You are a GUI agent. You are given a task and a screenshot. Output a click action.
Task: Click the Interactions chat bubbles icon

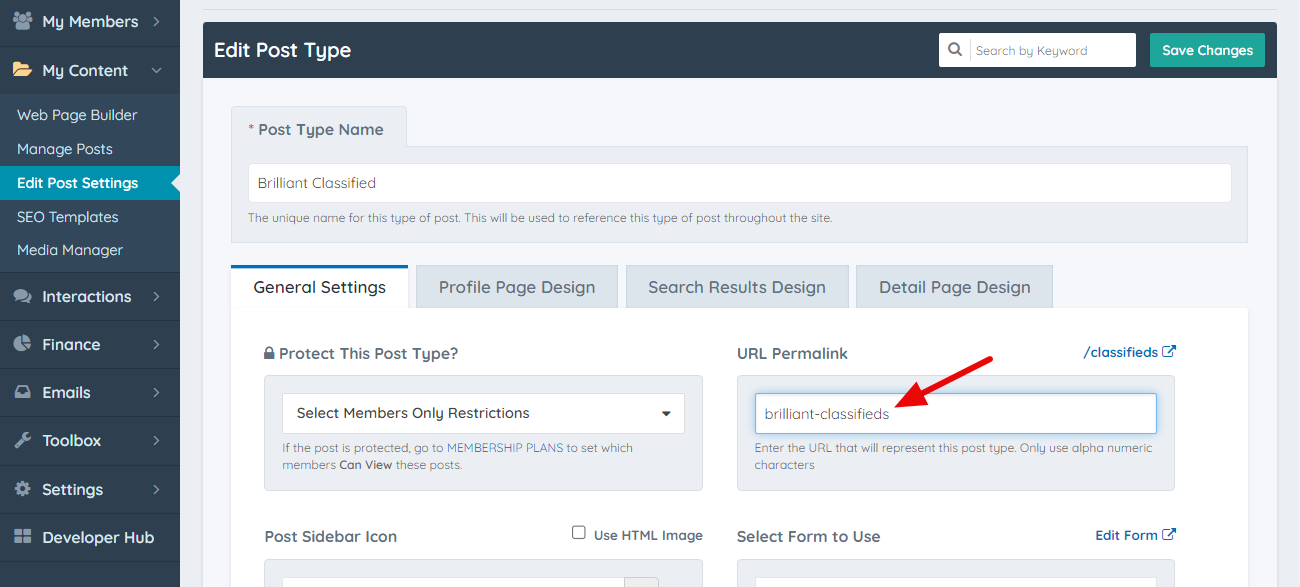(22, 296)
